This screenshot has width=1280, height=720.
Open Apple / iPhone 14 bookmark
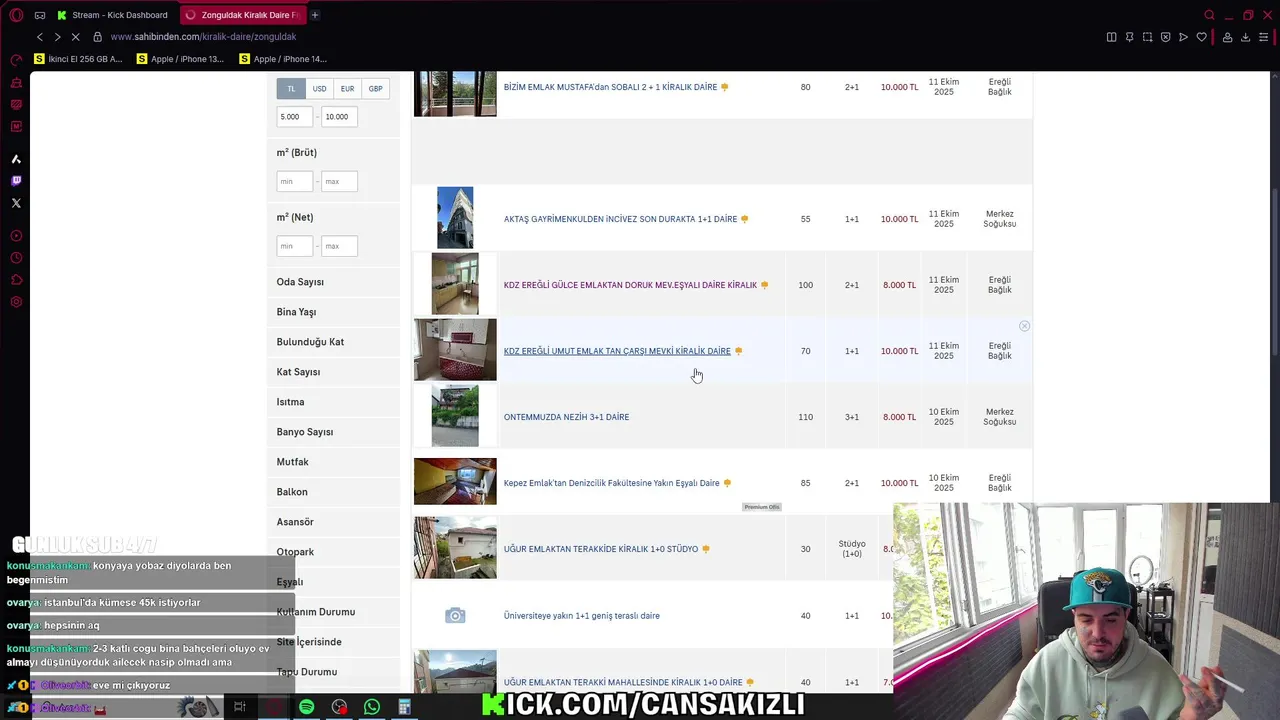tap(283, 59)
